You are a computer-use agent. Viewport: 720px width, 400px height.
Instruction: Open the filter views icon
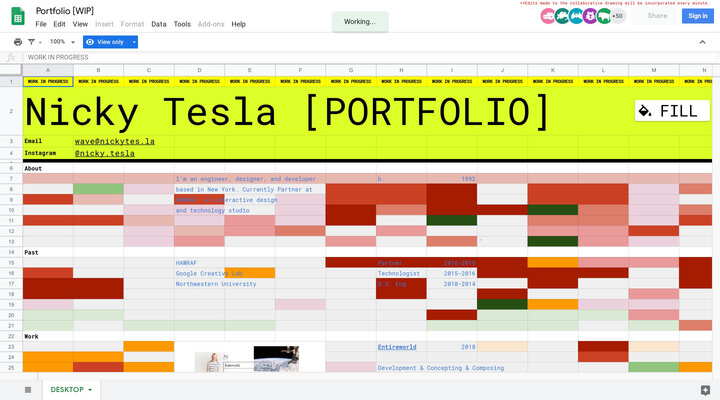click(34, 42)
